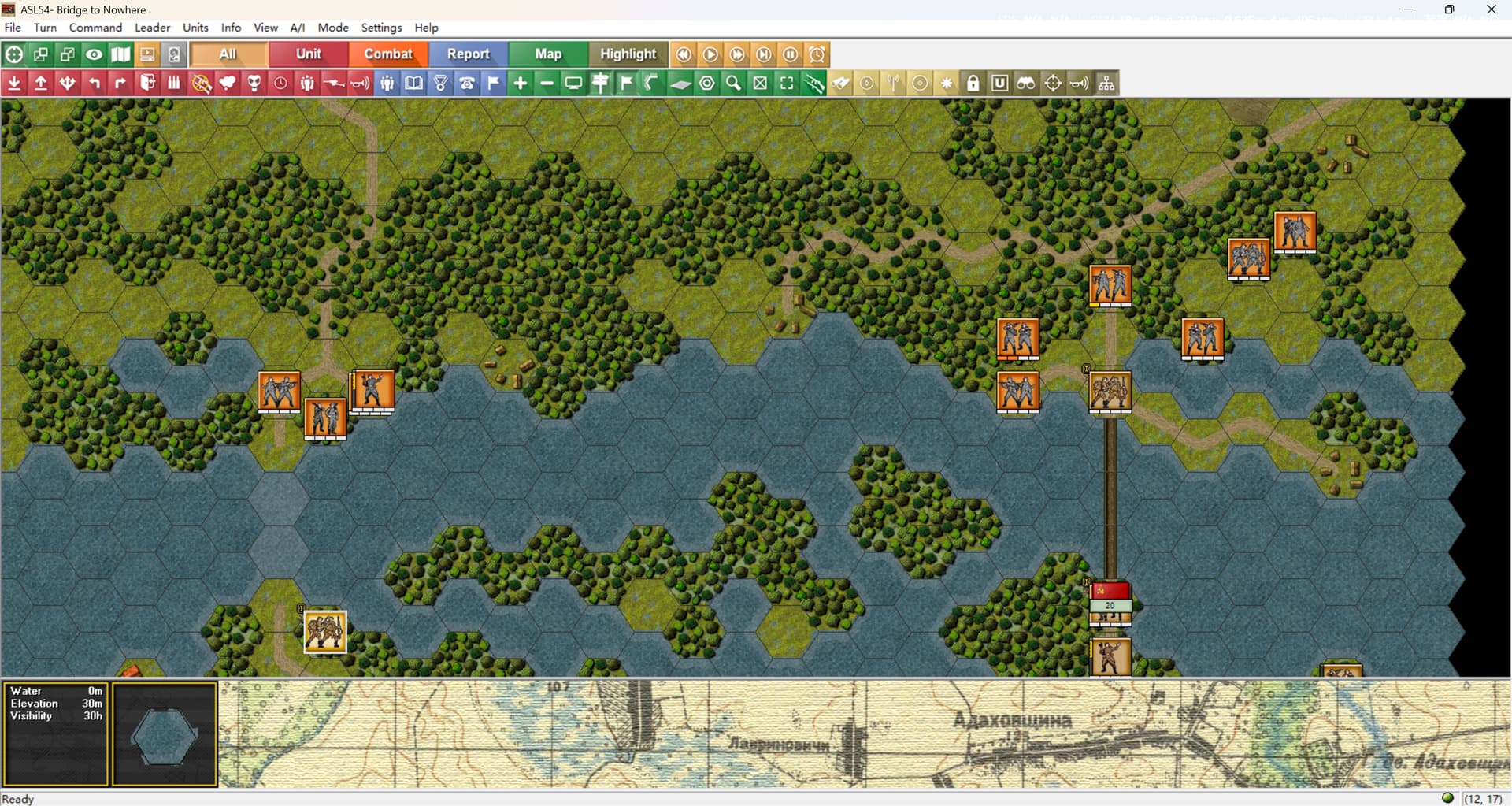Click the magnifying glass icon
1512x806 pixels.
733,84
